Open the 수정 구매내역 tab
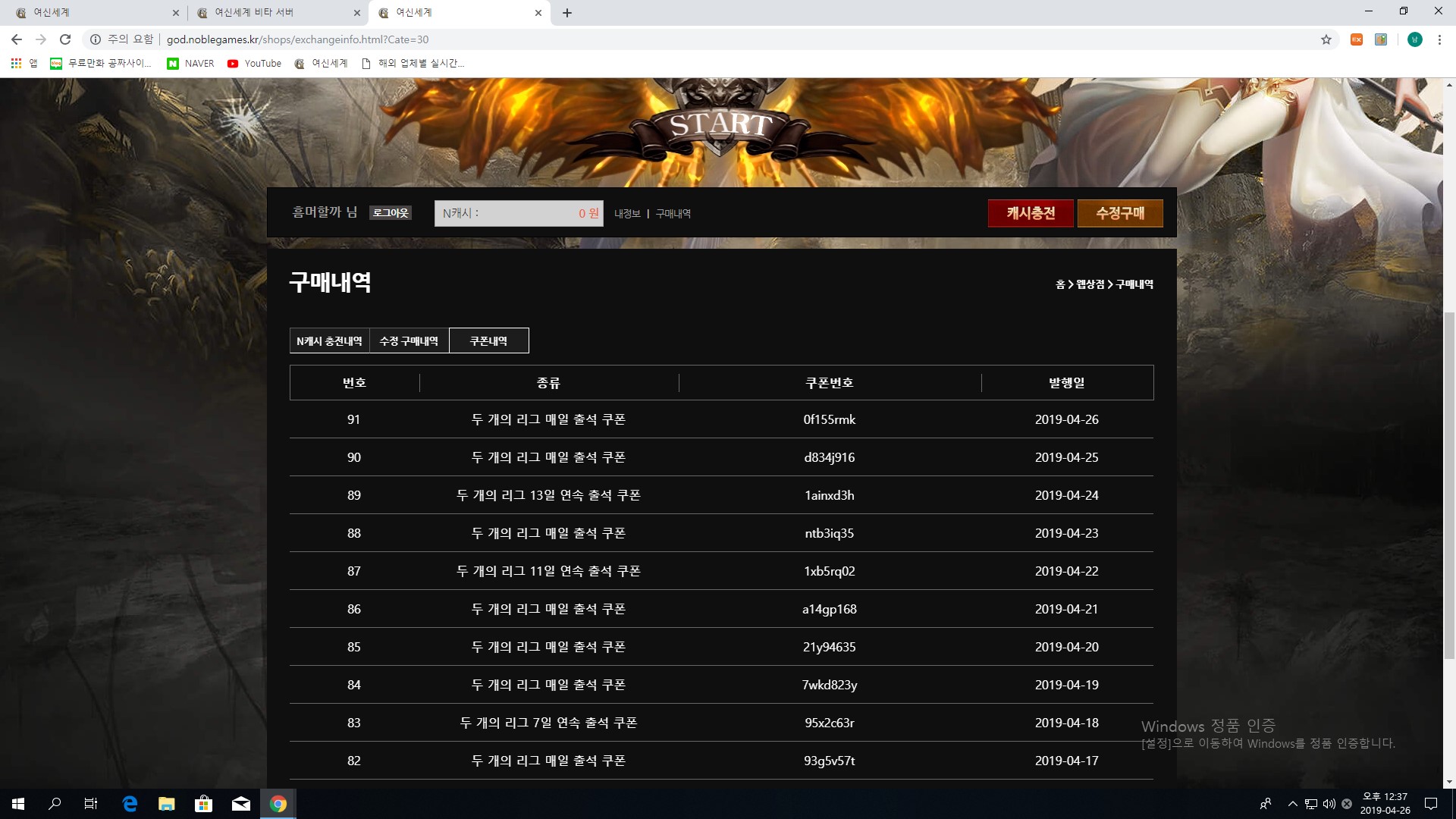The width and height of the screenshot is (1456, 819). click(x=409, y=340)
